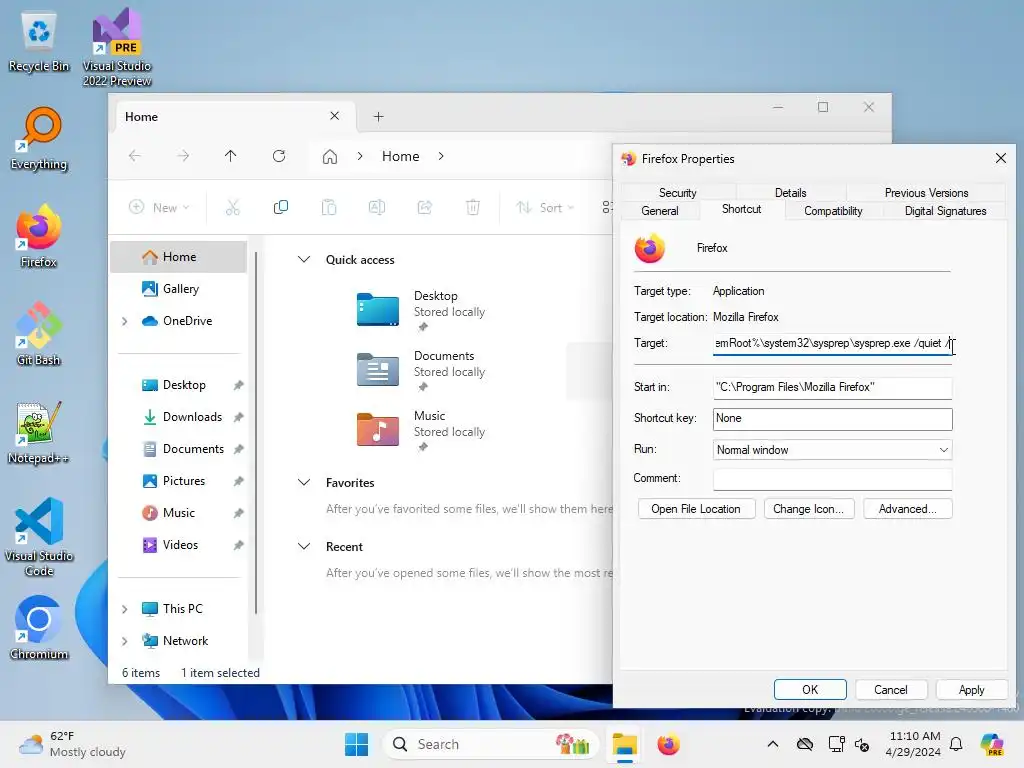The height and width of the screenshot is (768, 1024).
Task: Confirm properties with OK
Action: point(810,690)
